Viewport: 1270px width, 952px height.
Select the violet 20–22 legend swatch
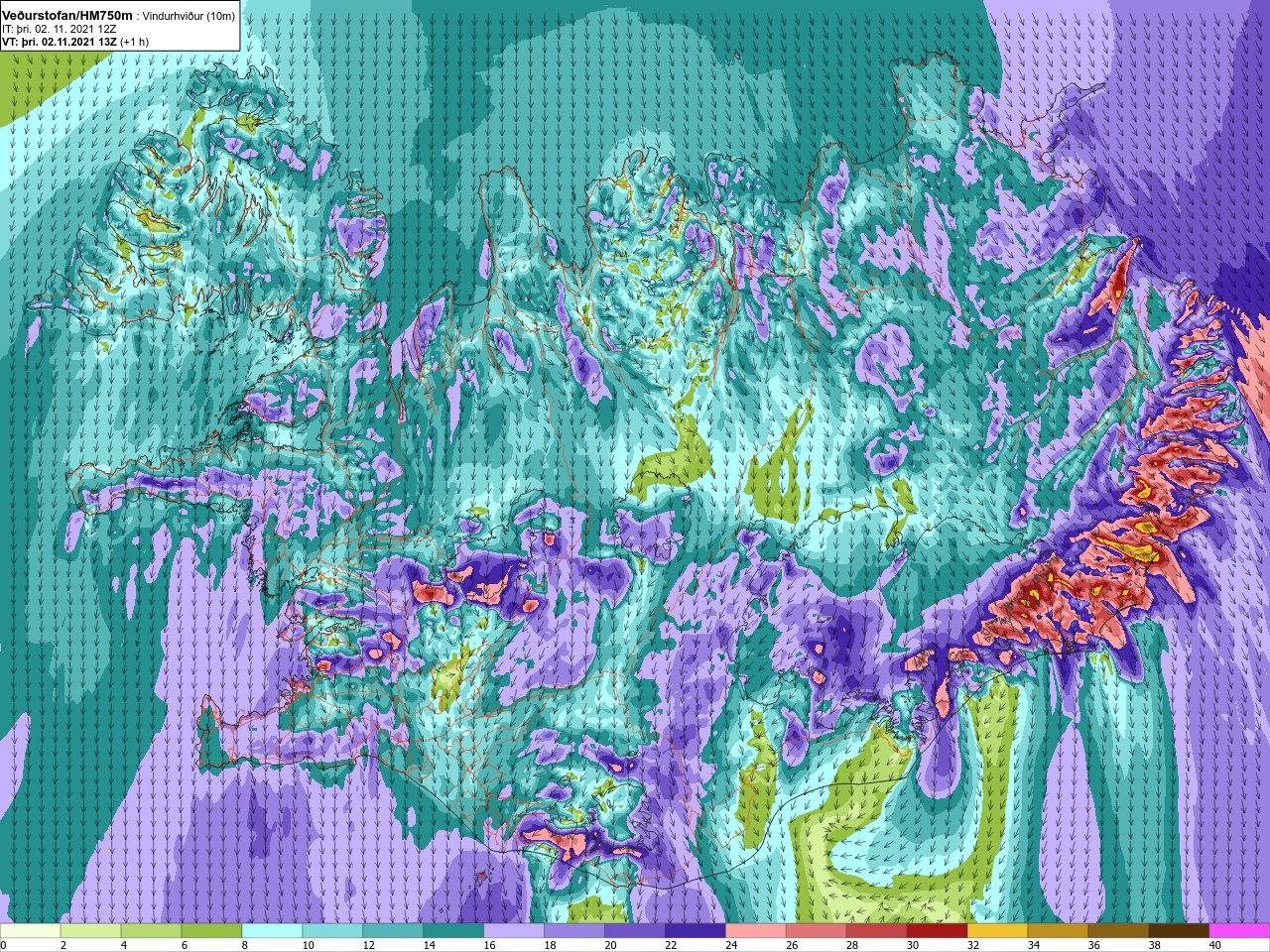pos(636,932)
